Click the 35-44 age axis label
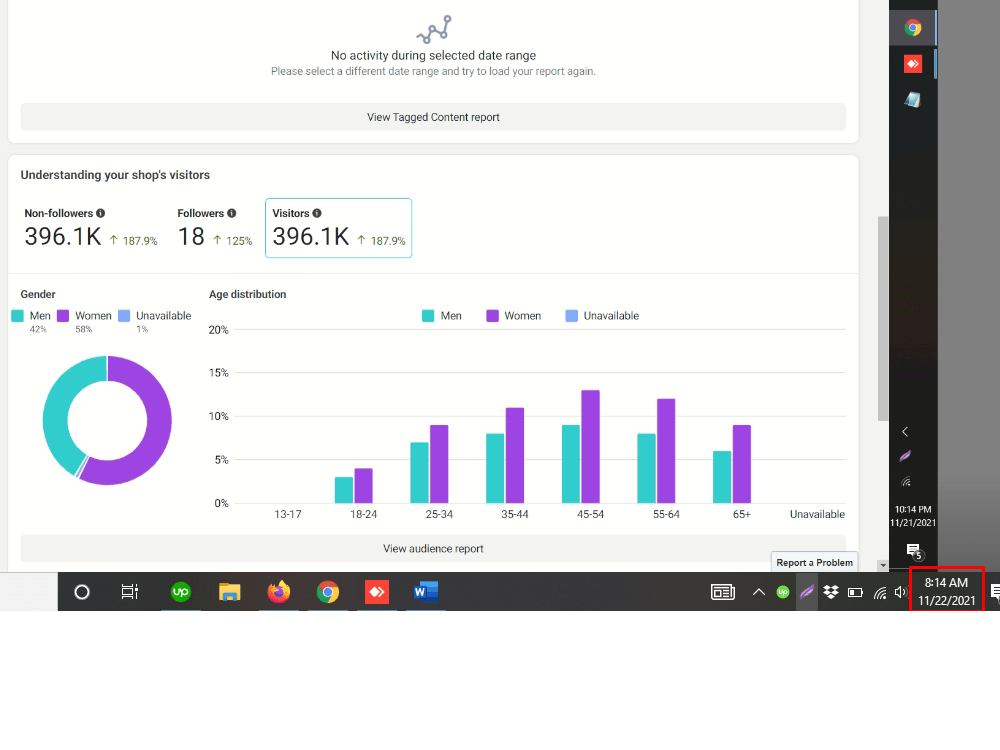Image resolution: width=1000 pixels, height=750 pixels. 515,514
